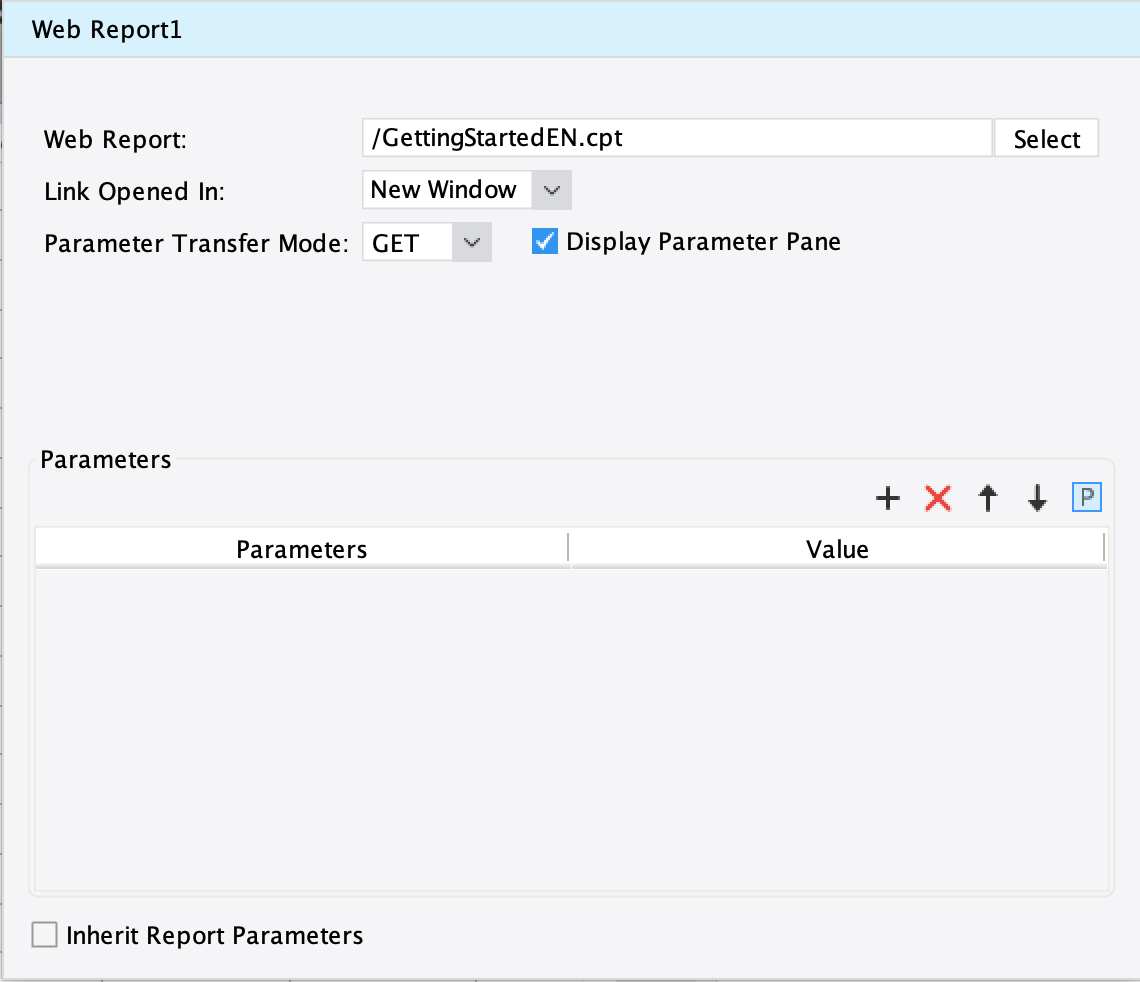Delete parameter using the red X icon
The image size is (1140, 982).
(938, 499)
